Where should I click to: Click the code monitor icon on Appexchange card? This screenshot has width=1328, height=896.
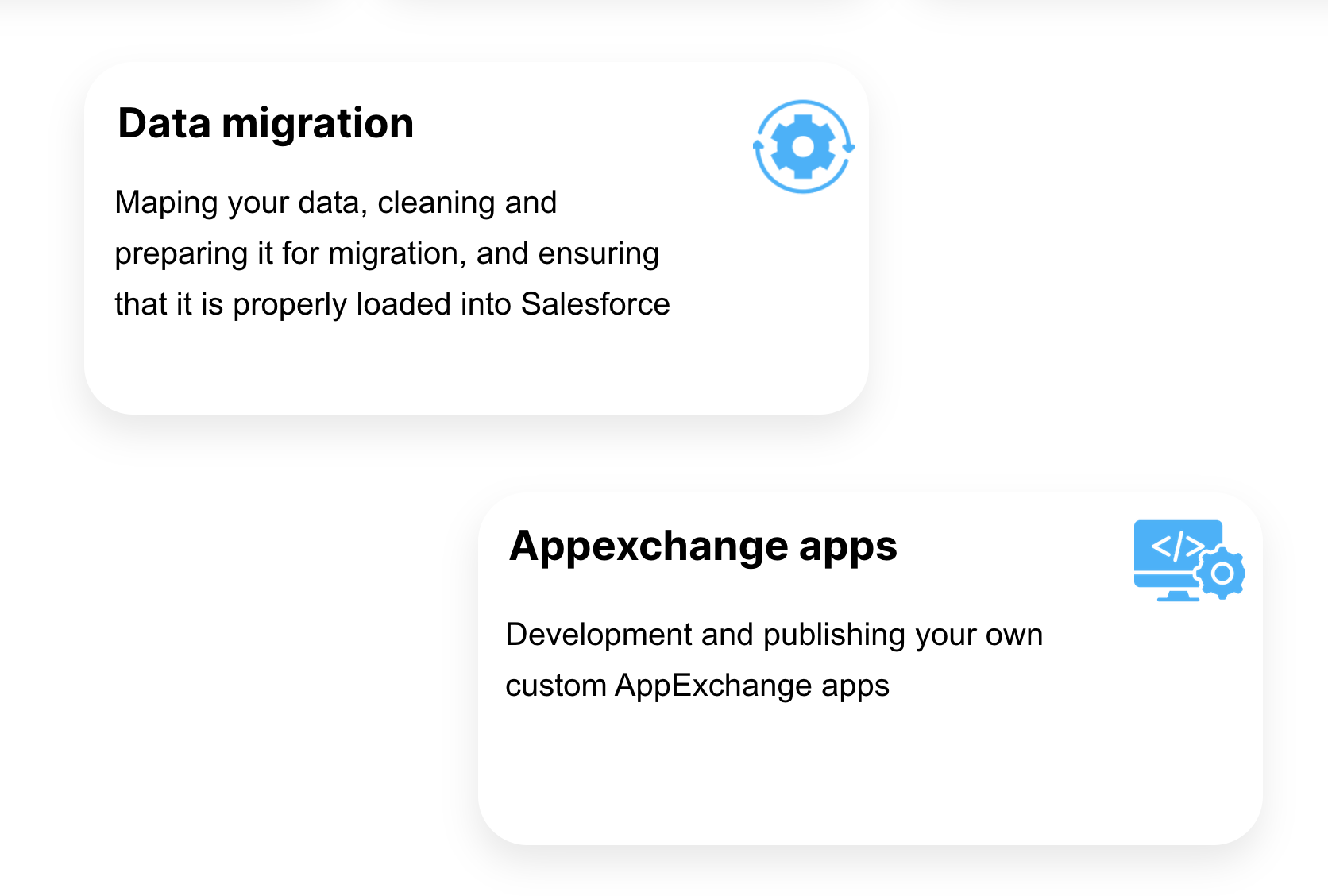(x=1189, y=561)
